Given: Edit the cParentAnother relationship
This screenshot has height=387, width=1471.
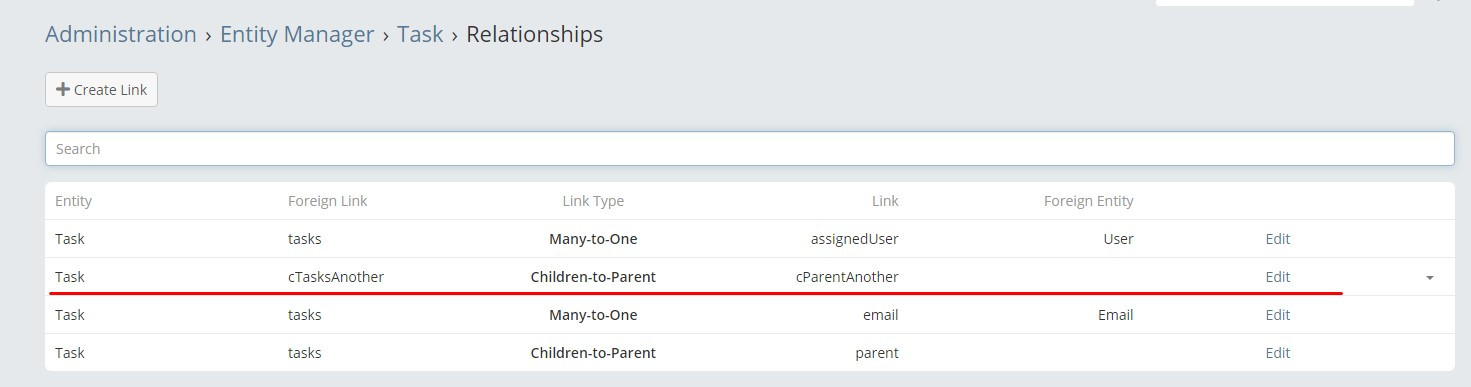Looking at the screenshot, I should (x=1277, y=277).
